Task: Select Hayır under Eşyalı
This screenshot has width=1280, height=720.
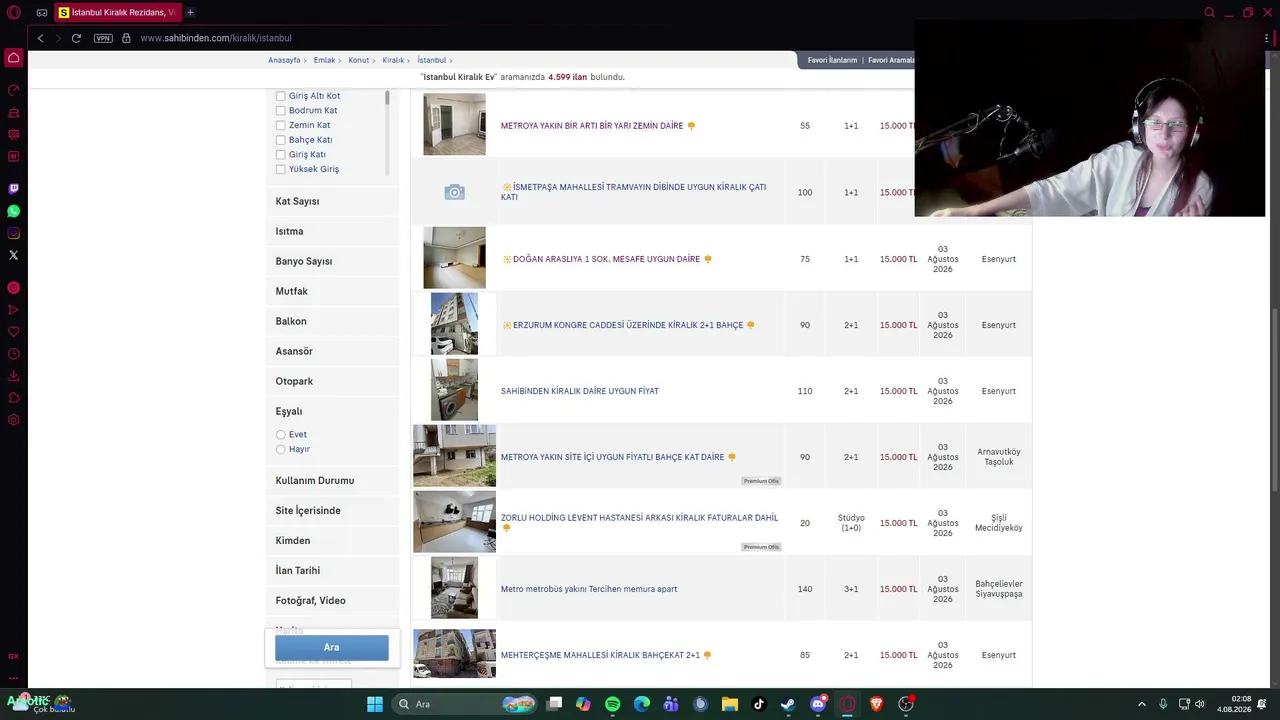Action: pyautogui.click(x=280, y=449)
